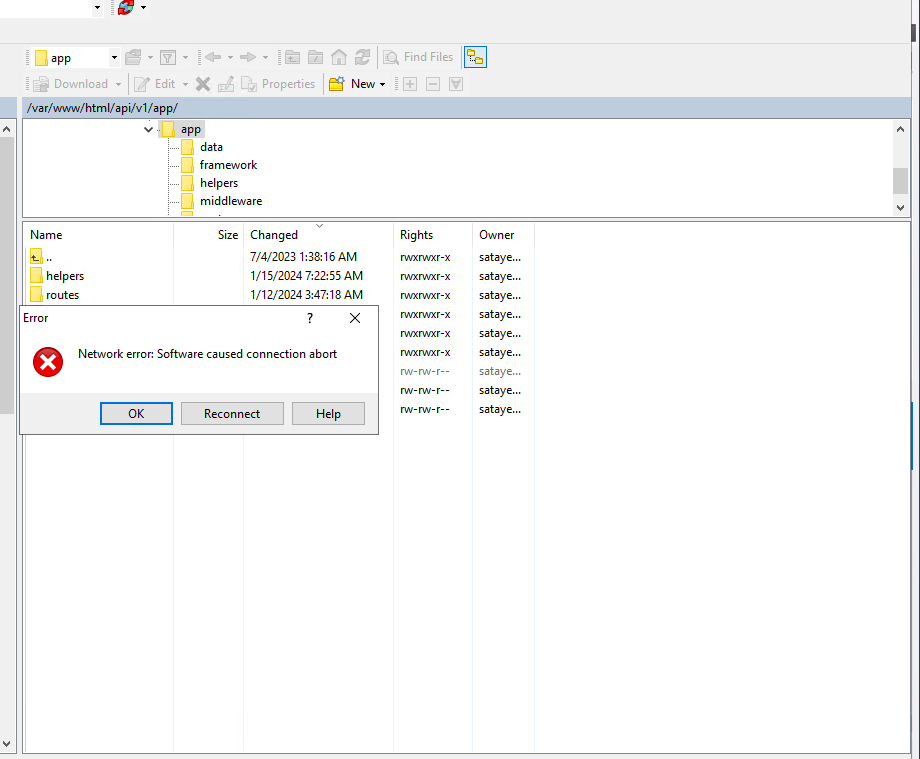Click the Download toolbar button
This screenshot has height=759, width=920.
coord(70,84)
